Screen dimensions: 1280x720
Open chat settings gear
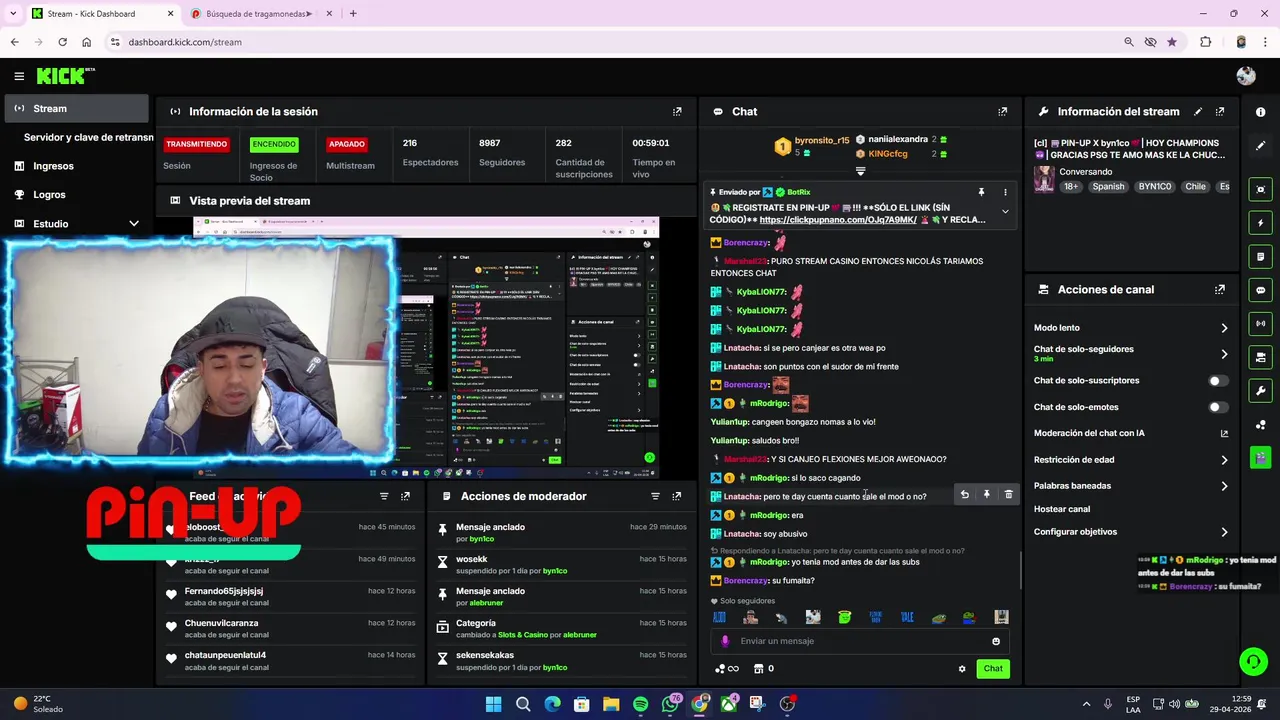click(x=962, y=669)
